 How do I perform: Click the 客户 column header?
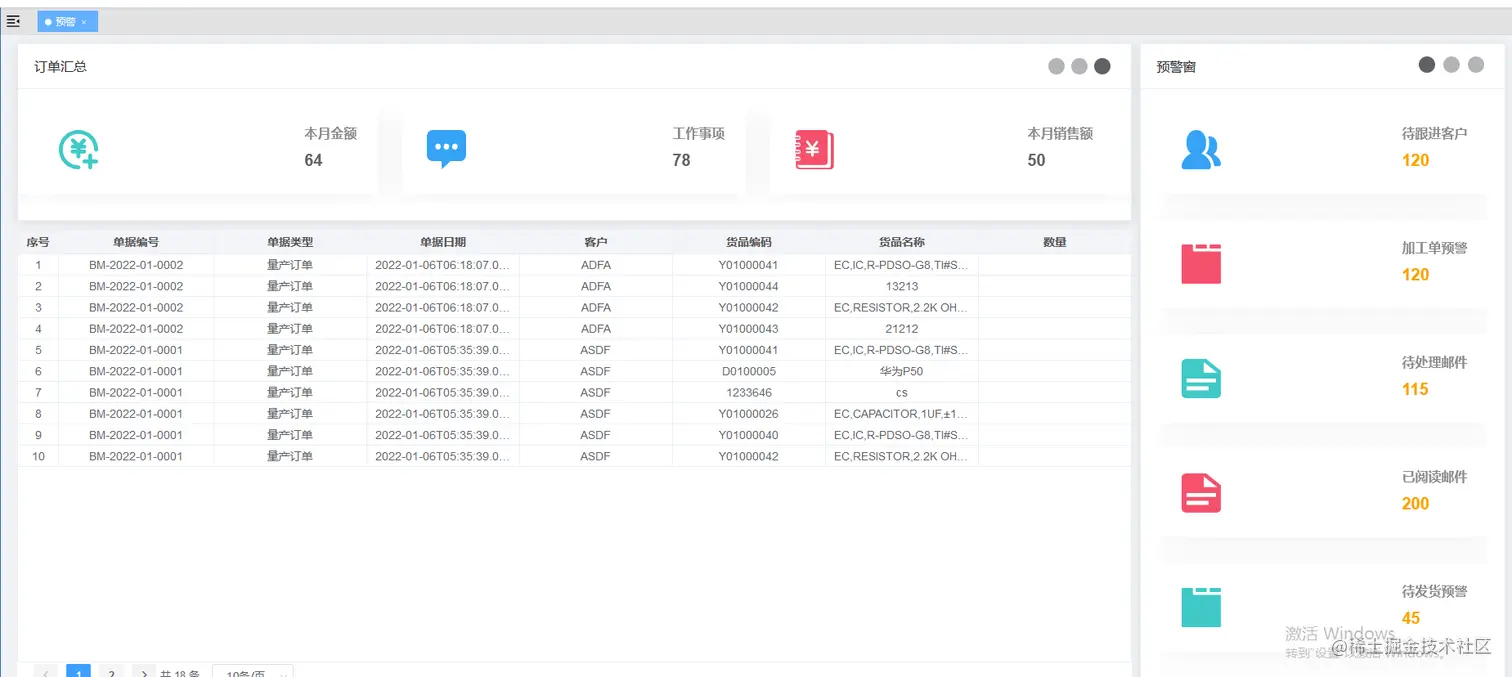tap(596, 242)
